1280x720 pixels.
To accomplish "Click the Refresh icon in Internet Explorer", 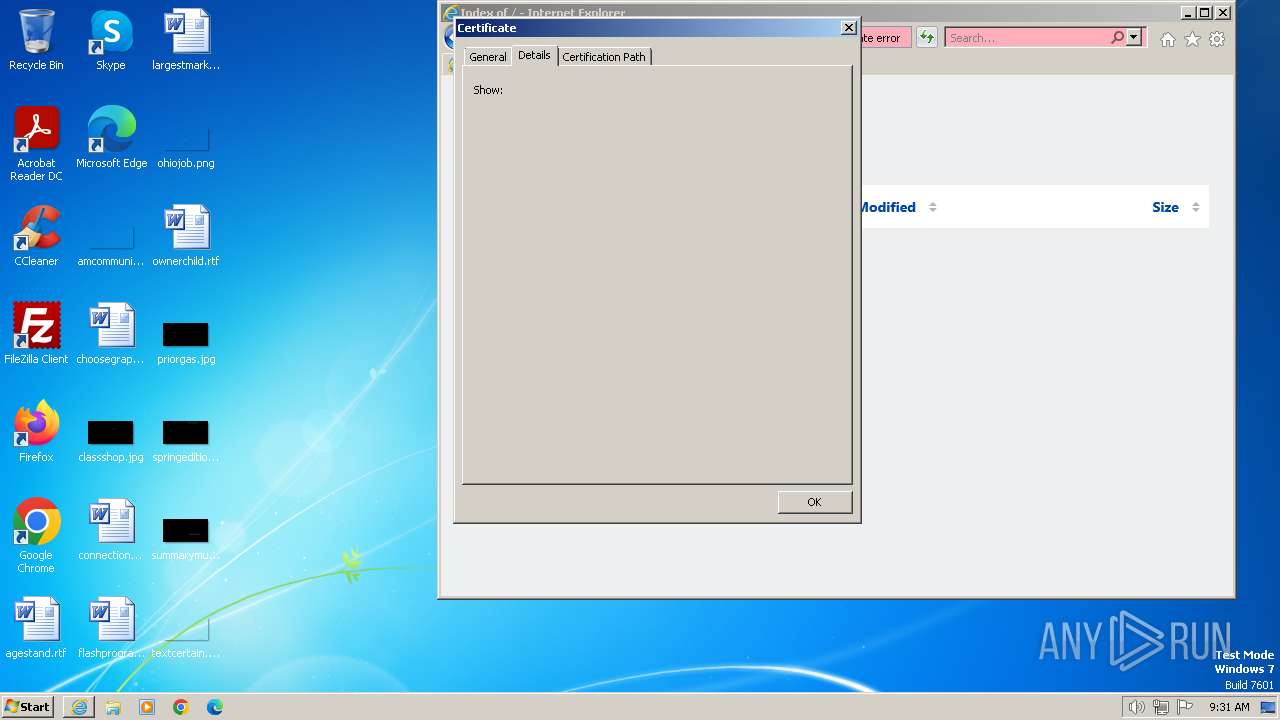I will click(927, 38).
